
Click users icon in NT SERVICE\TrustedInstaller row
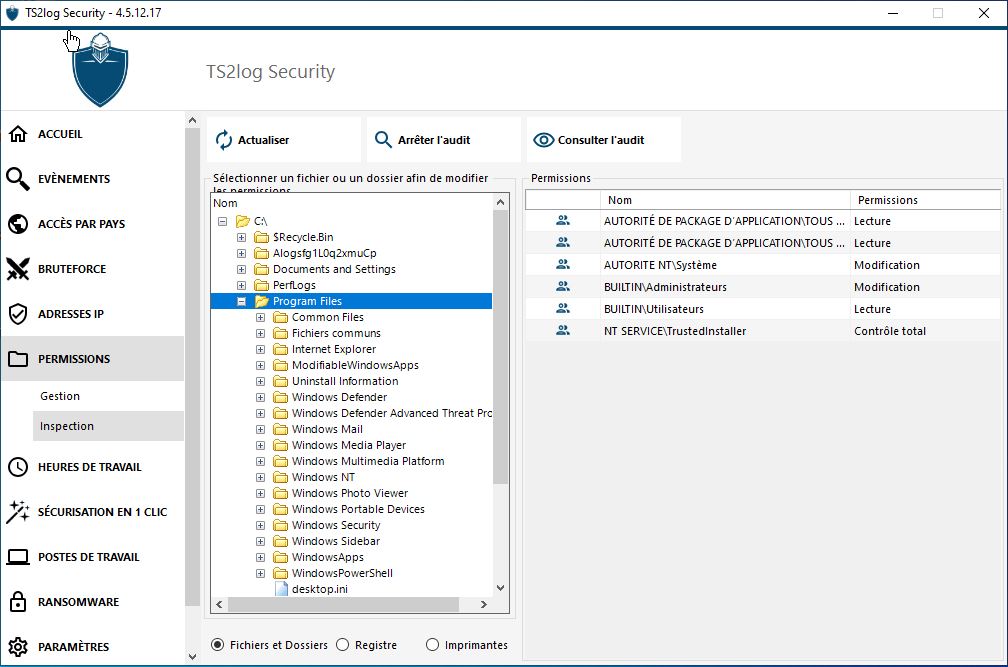click(x=562, y=330)
